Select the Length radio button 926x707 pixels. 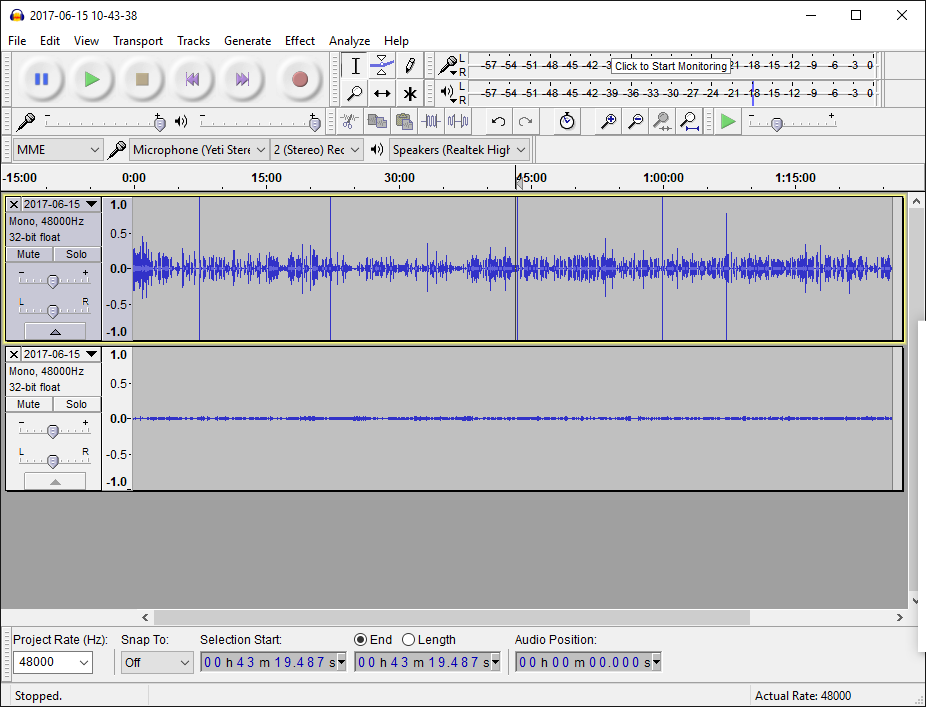pyautogui.click(x=409, y=640)
